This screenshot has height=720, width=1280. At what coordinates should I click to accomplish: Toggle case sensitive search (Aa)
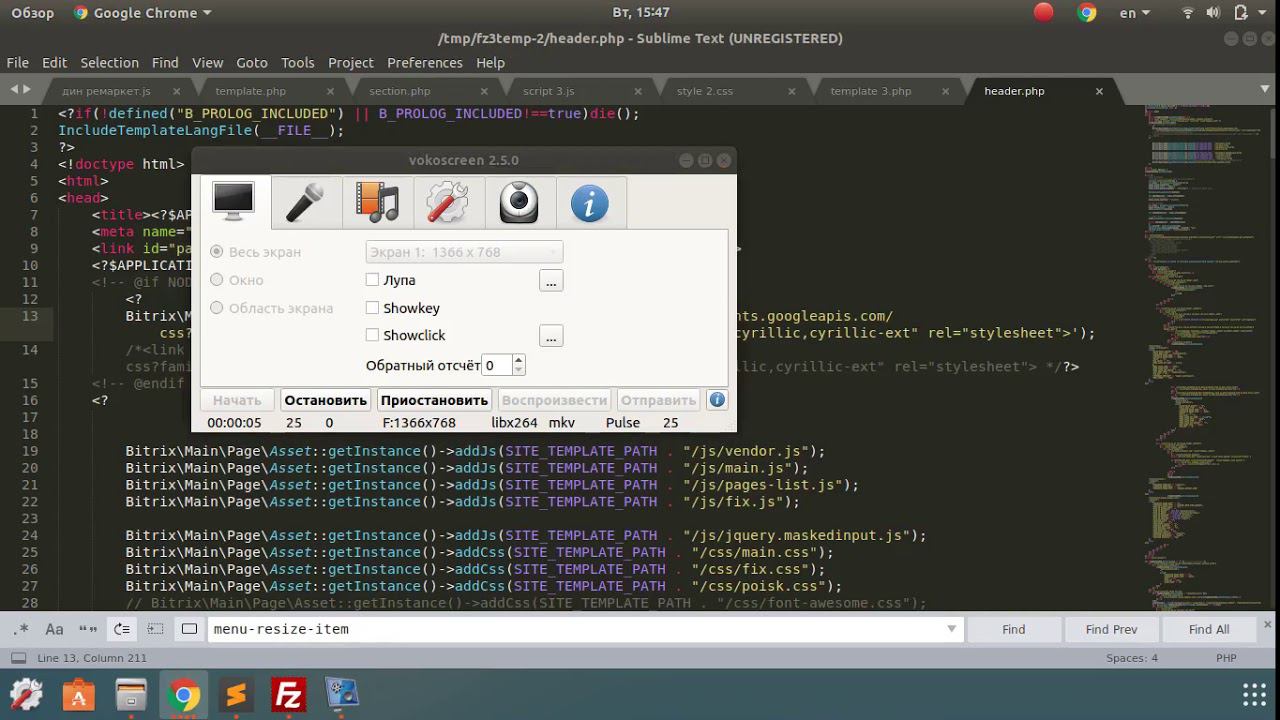[55, 629]
